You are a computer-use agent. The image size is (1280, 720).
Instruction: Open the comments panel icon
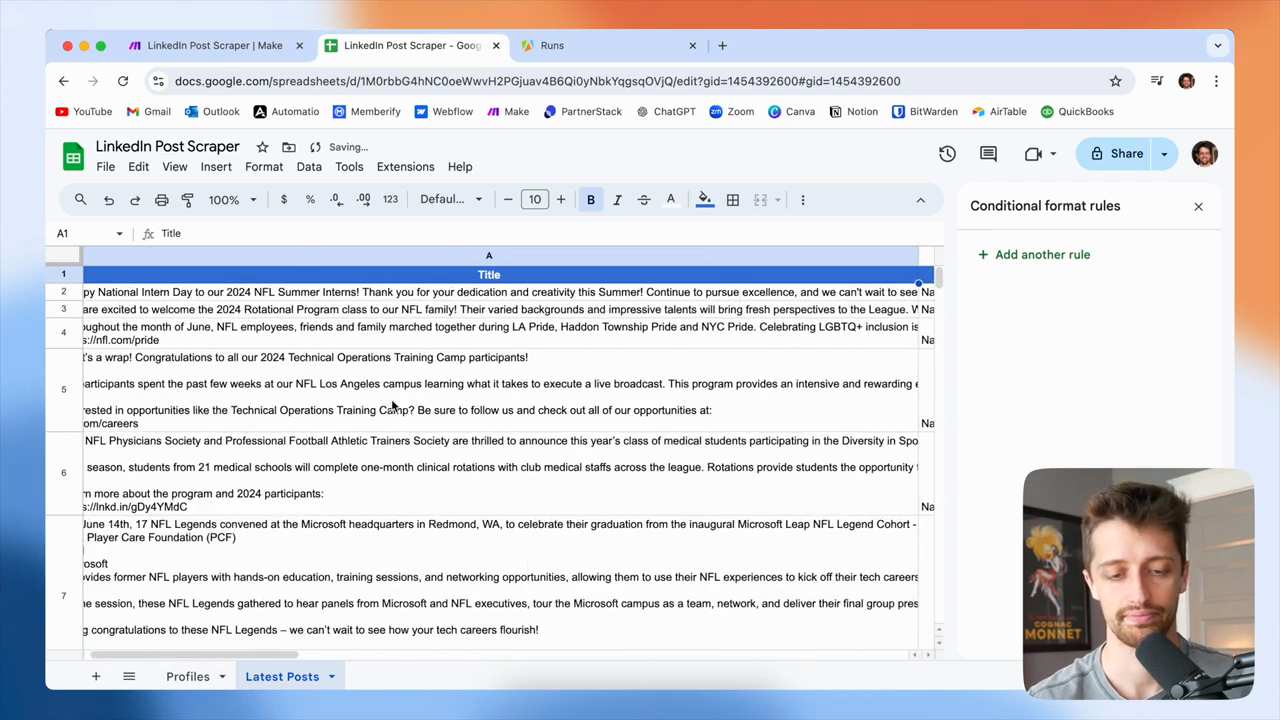(988, 154)
